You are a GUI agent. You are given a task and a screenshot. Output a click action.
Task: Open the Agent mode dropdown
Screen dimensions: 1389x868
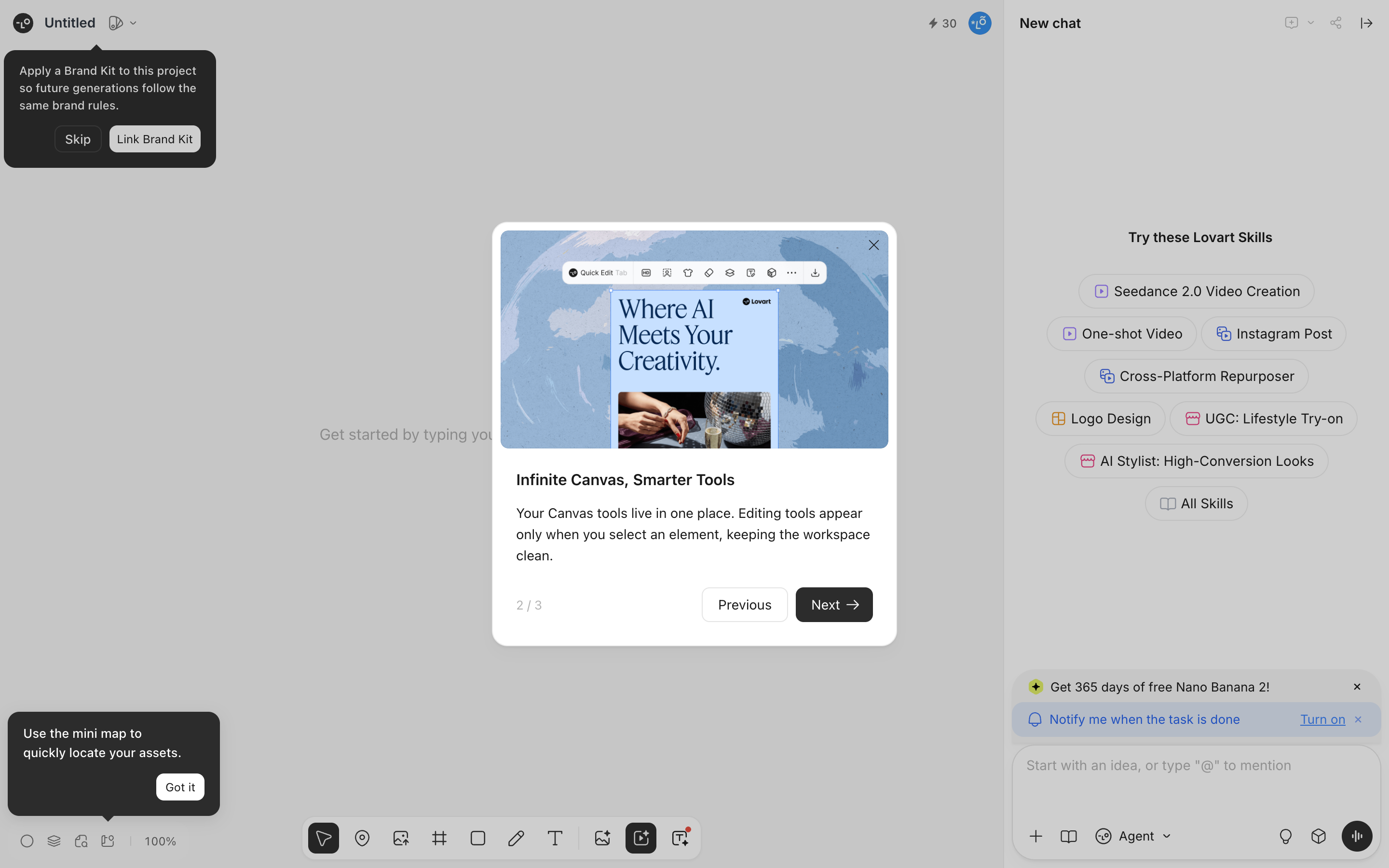pos(1133,836)
